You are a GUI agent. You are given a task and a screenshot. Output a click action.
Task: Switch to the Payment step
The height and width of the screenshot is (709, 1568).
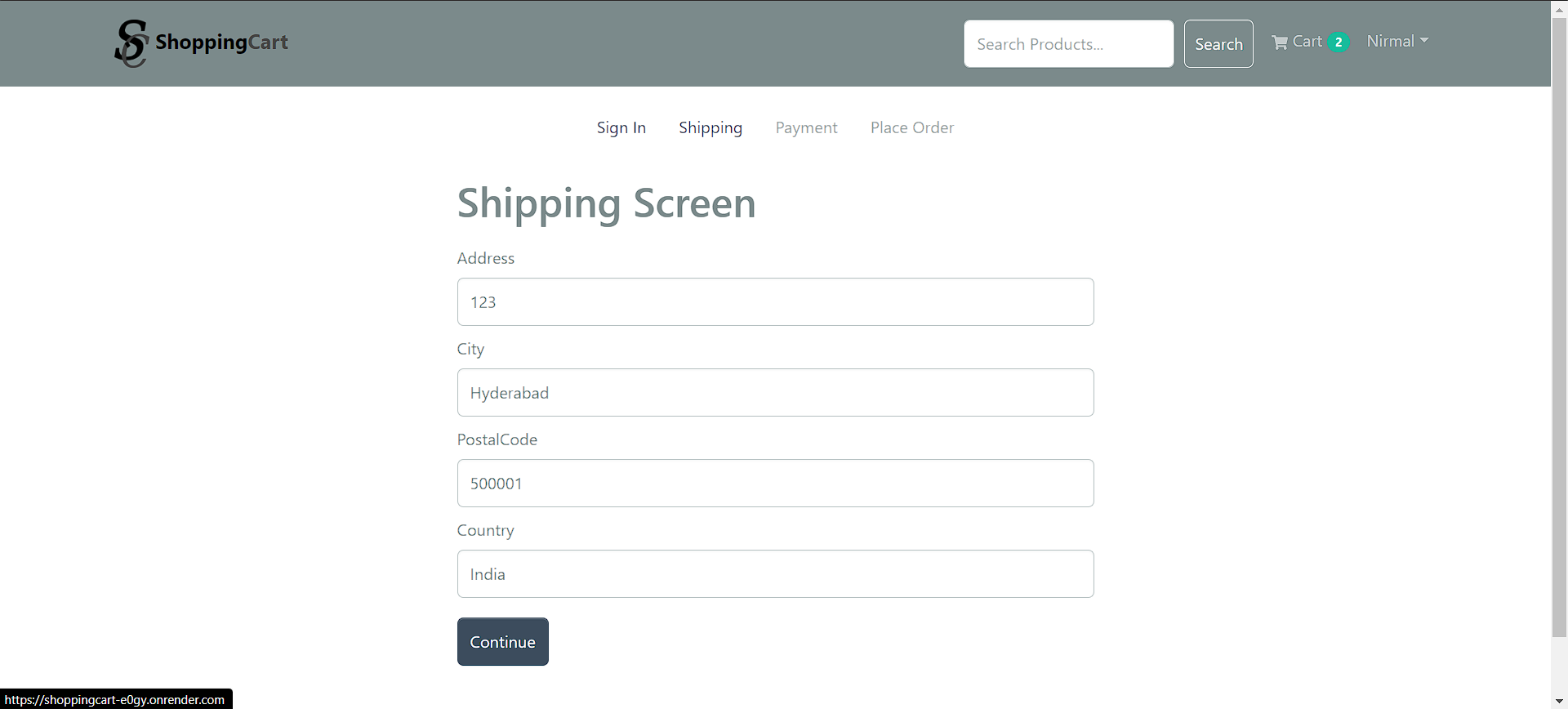click(x=806, y=127)
